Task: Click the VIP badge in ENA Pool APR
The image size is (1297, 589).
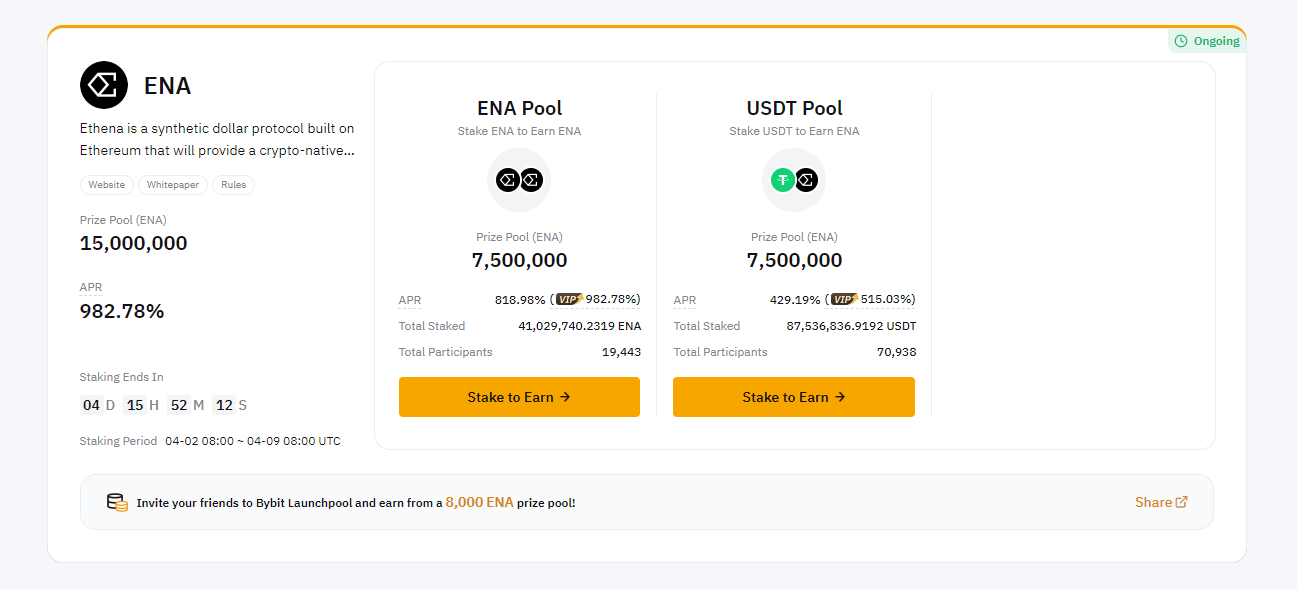Action: [569, 299]
